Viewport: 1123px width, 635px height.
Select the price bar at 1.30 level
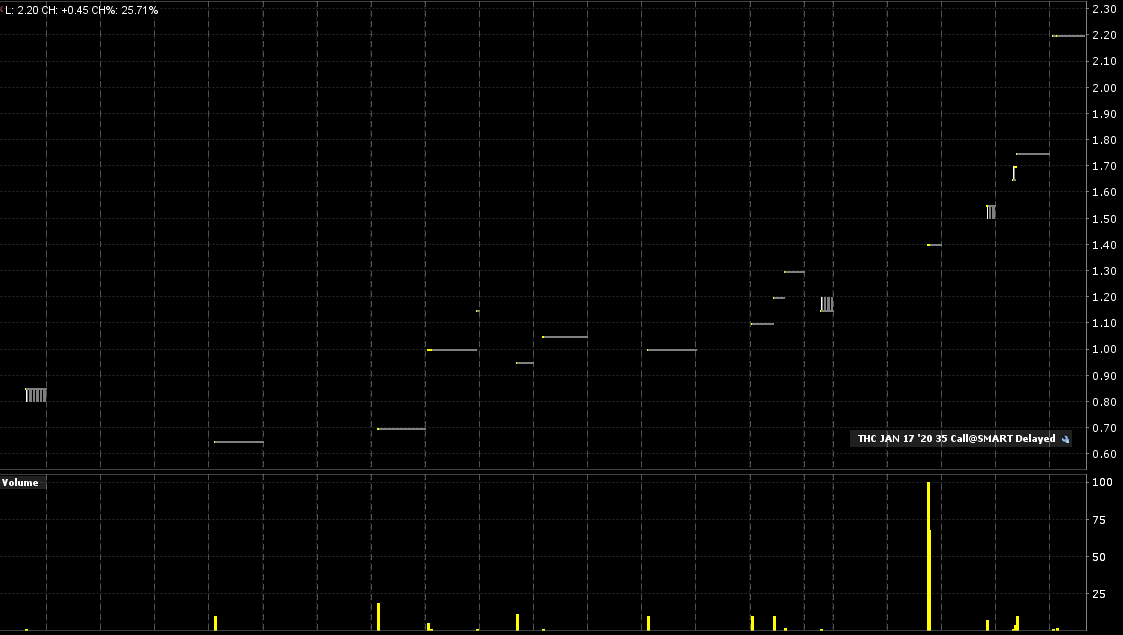794,272
